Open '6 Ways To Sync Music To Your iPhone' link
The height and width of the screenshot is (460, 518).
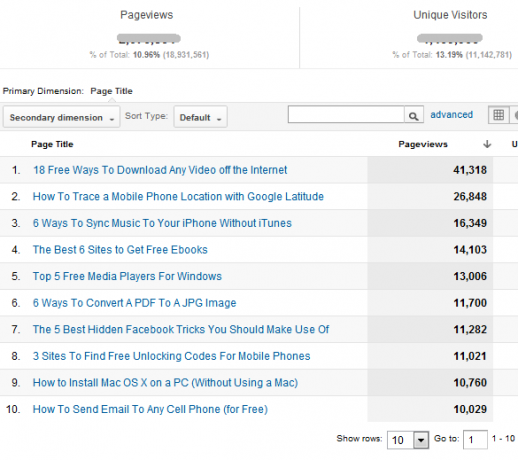point(162,223)
